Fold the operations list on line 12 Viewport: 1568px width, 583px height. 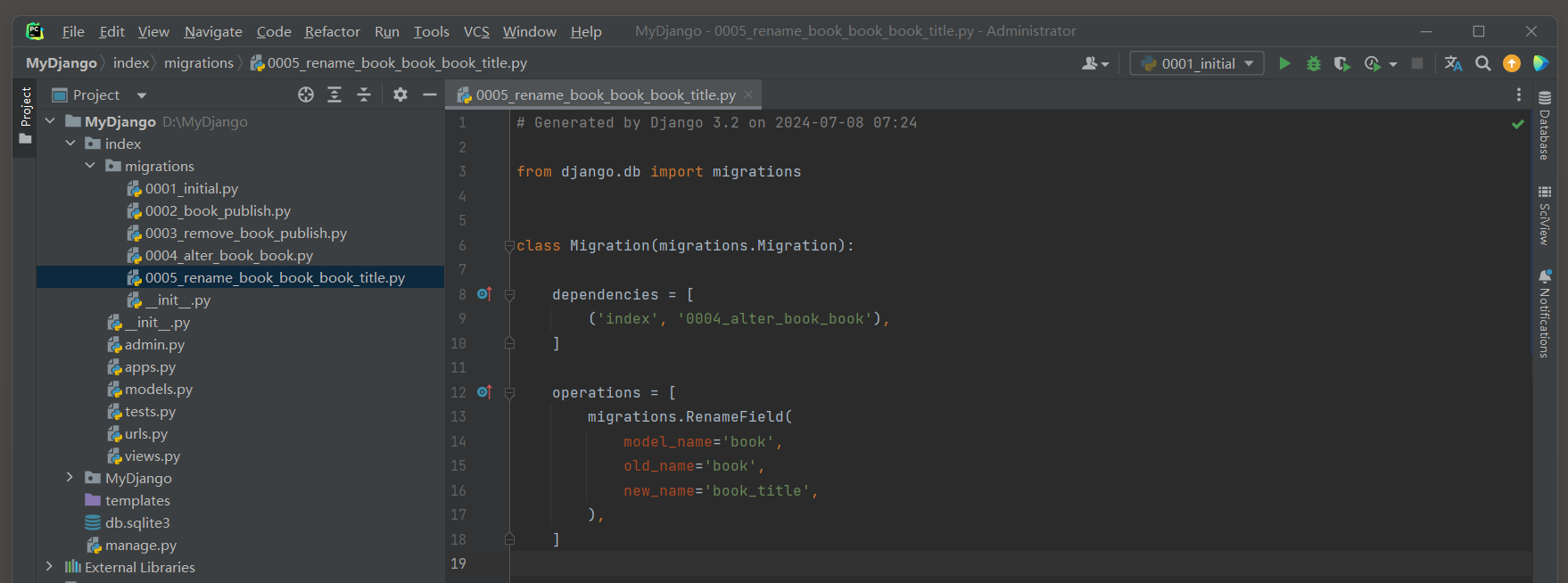pos(509,392)
